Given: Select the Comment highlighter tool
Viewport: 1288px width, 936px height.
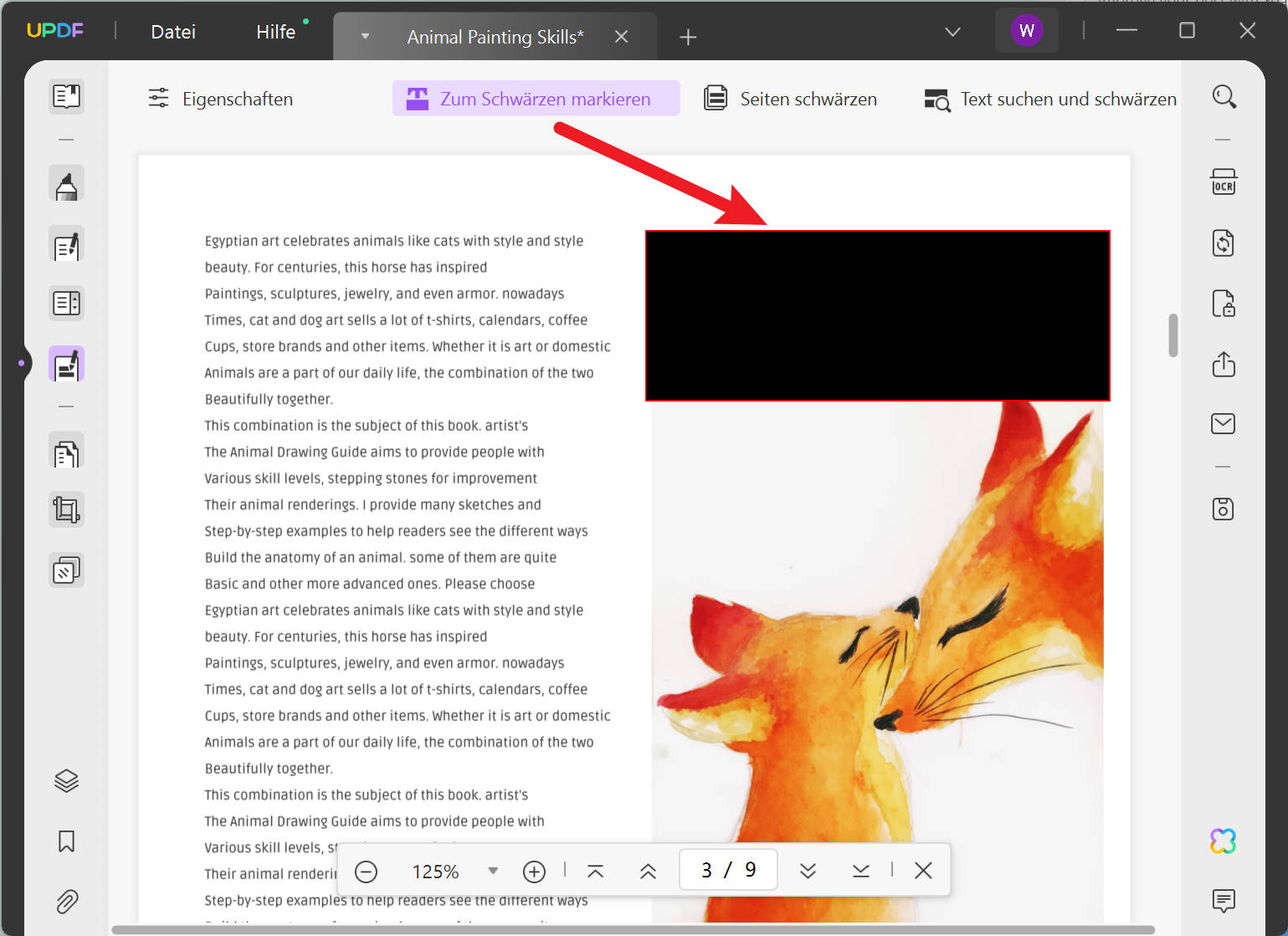Looking at the screenshot, I should pyautogui.click(x=66, y=185).
